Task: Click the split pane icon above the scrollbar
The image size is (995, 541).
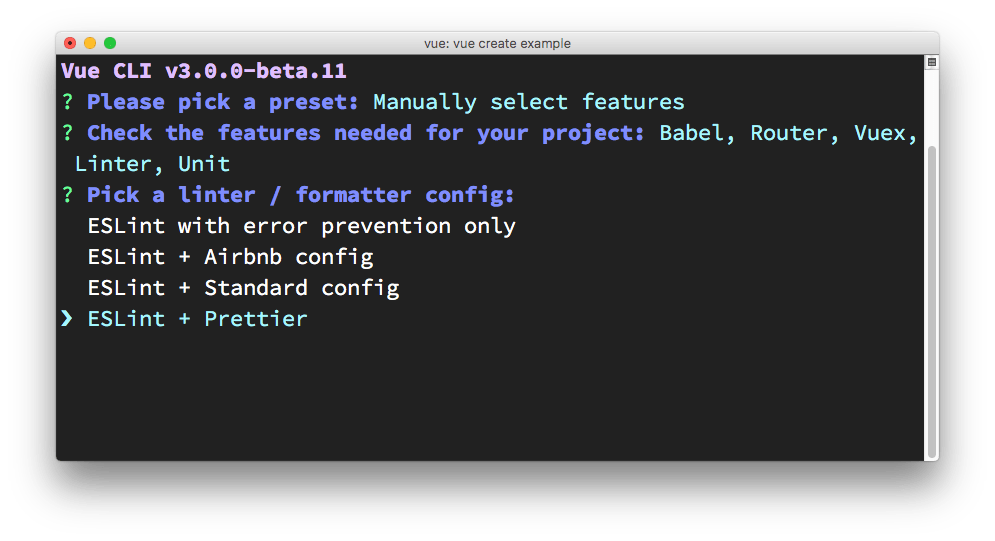Action: [x=931, y=62]
